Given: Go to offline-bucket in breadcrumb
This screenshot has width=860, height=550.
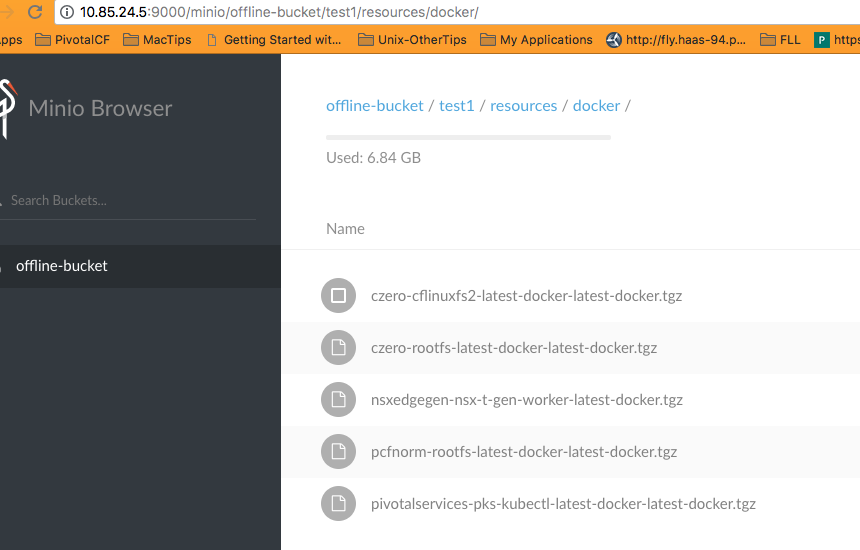Looking at the screenshot, I should 375,105.
